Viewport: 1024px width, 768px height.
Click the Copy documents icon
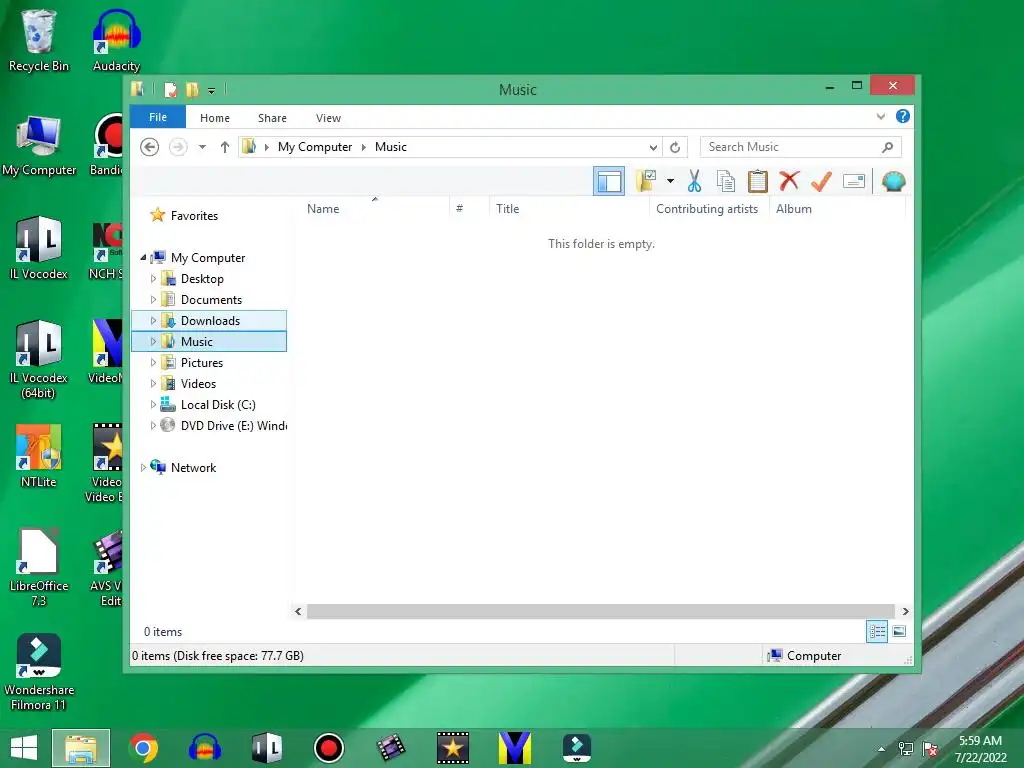726,181
